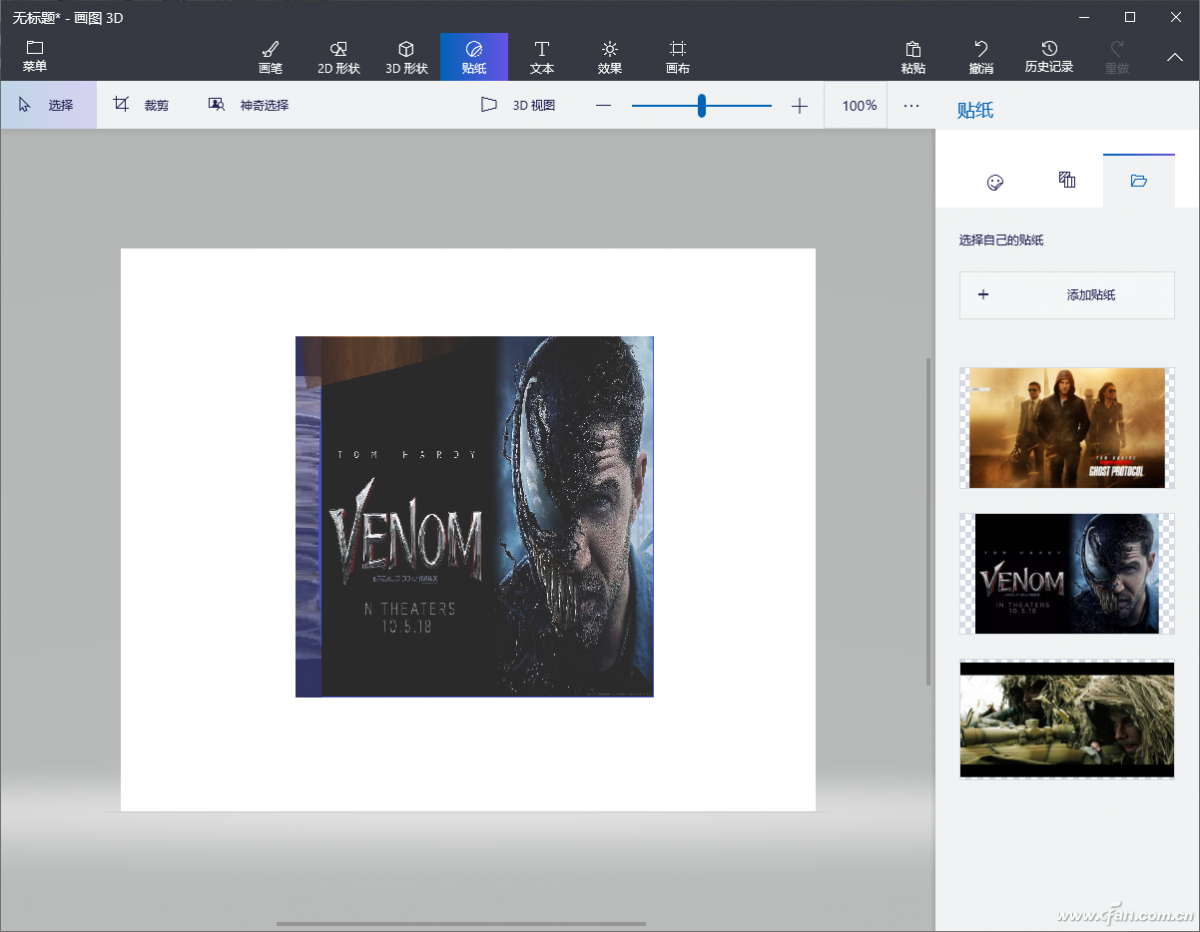
Task: Toggle the 3D 视图 view mode
Action: (x=518, y=105)
